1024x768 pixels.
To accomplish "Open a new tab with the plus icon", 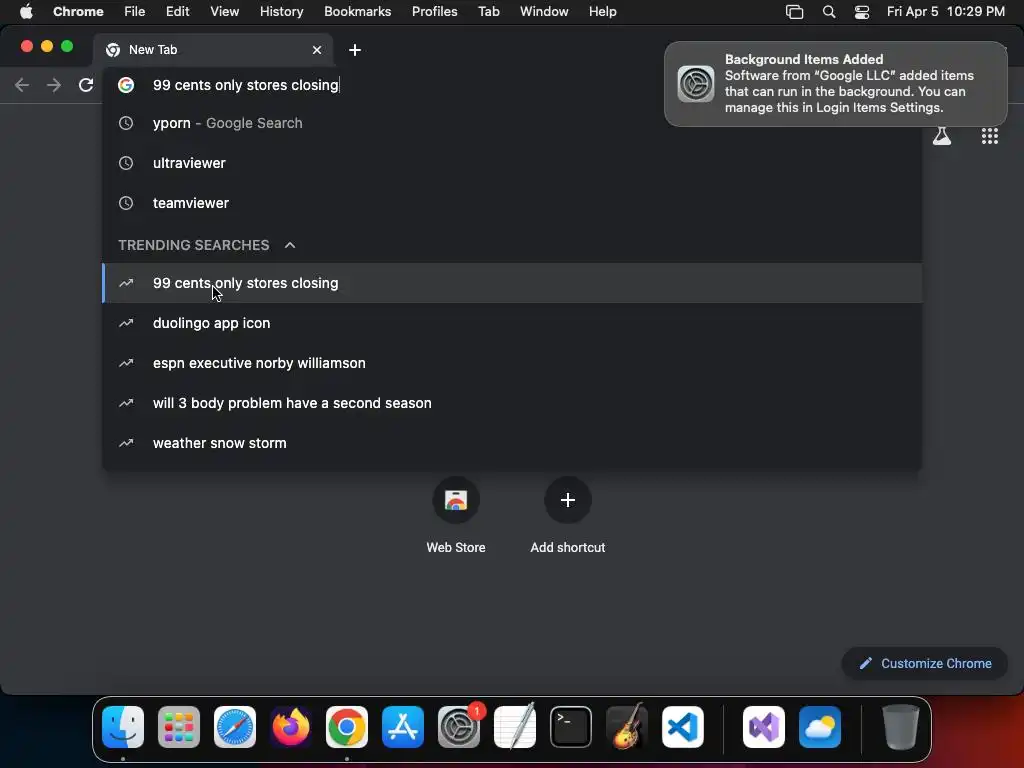I will coord(355,50).
